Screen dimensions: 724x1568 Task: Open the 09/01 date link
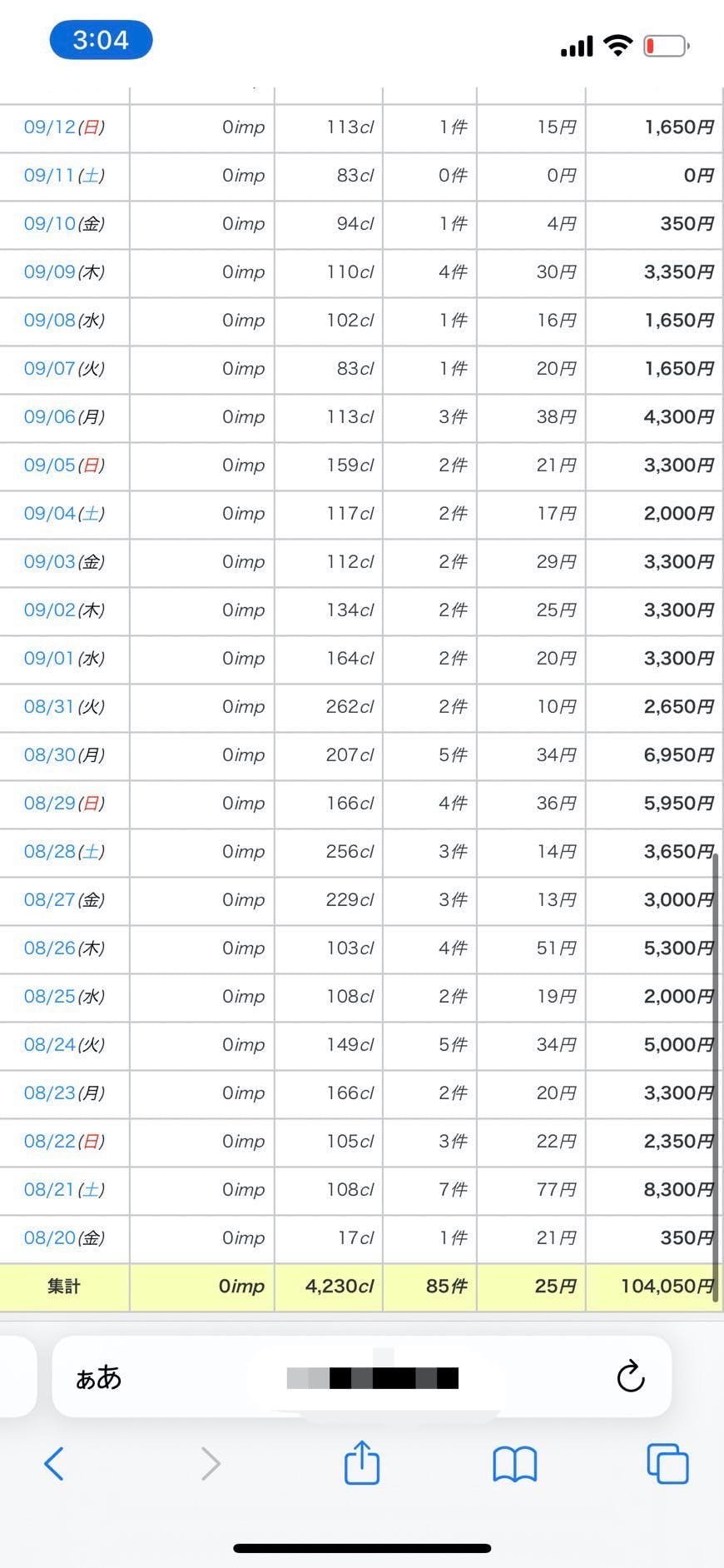[49, 659]
